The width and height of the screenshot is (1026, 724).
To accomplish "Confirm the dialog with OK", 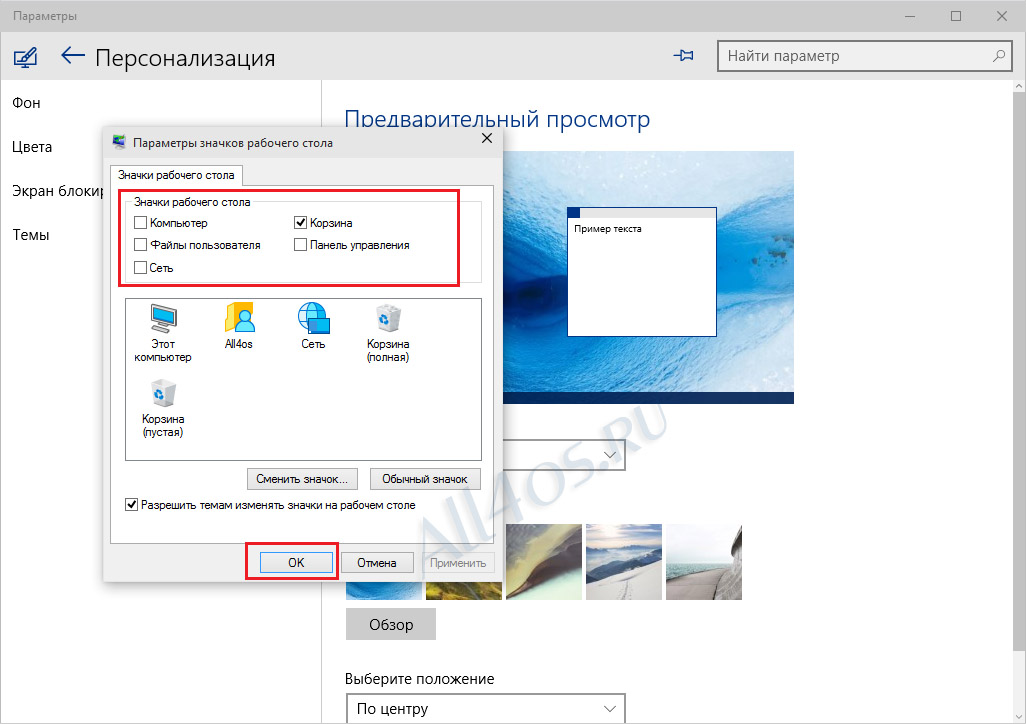I will pyautogui.click(x=296, y=563).
